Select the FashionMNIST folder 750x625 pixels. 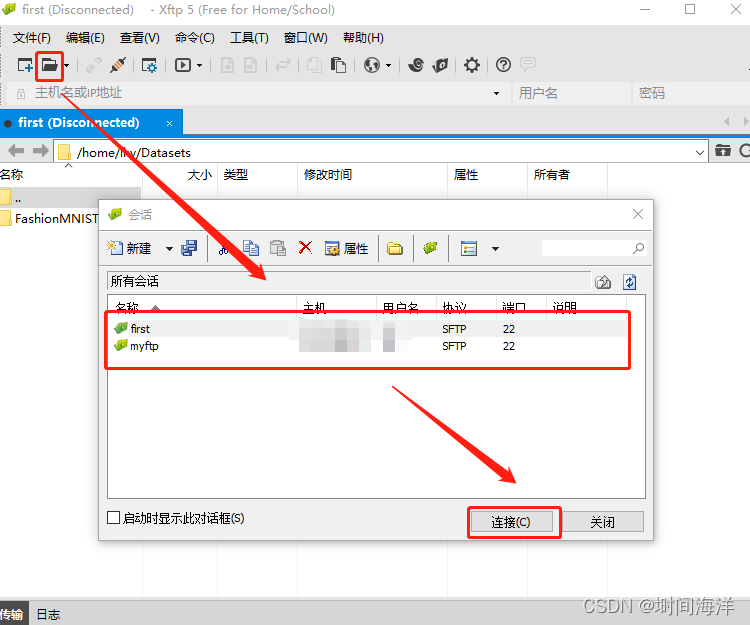tap(50, 219)
